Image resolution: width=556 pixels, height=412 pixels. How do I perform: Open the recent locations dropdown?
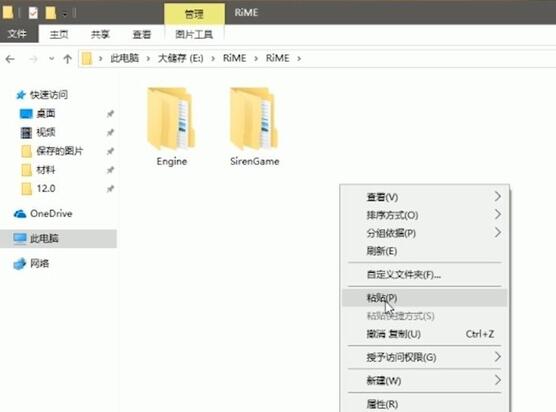[x=52, y=59]
